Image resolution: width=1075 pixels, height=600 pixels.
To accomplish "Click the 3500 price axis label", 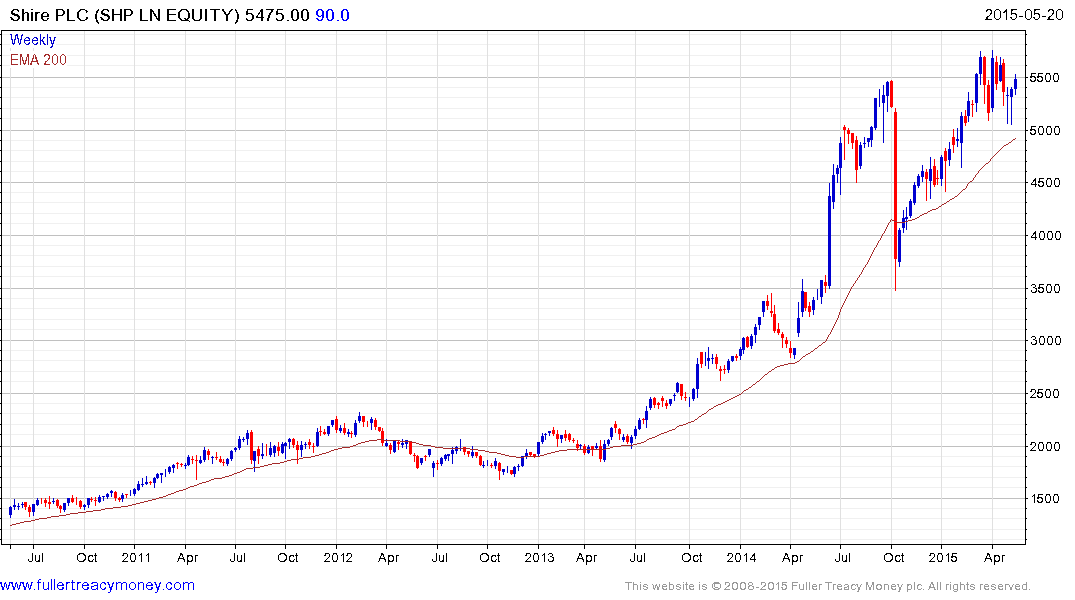I will point(1045,289).
